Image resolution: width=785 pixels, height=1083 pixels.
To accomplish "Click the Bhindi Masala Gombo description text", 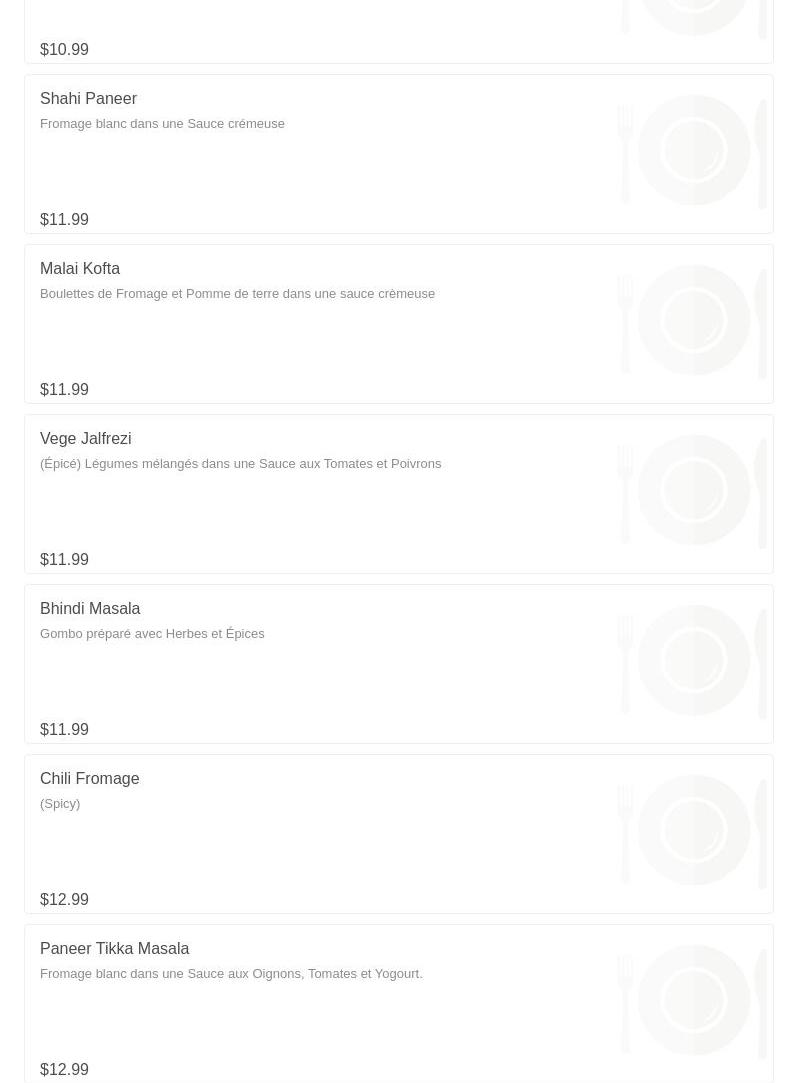I will tap(152, 633).
